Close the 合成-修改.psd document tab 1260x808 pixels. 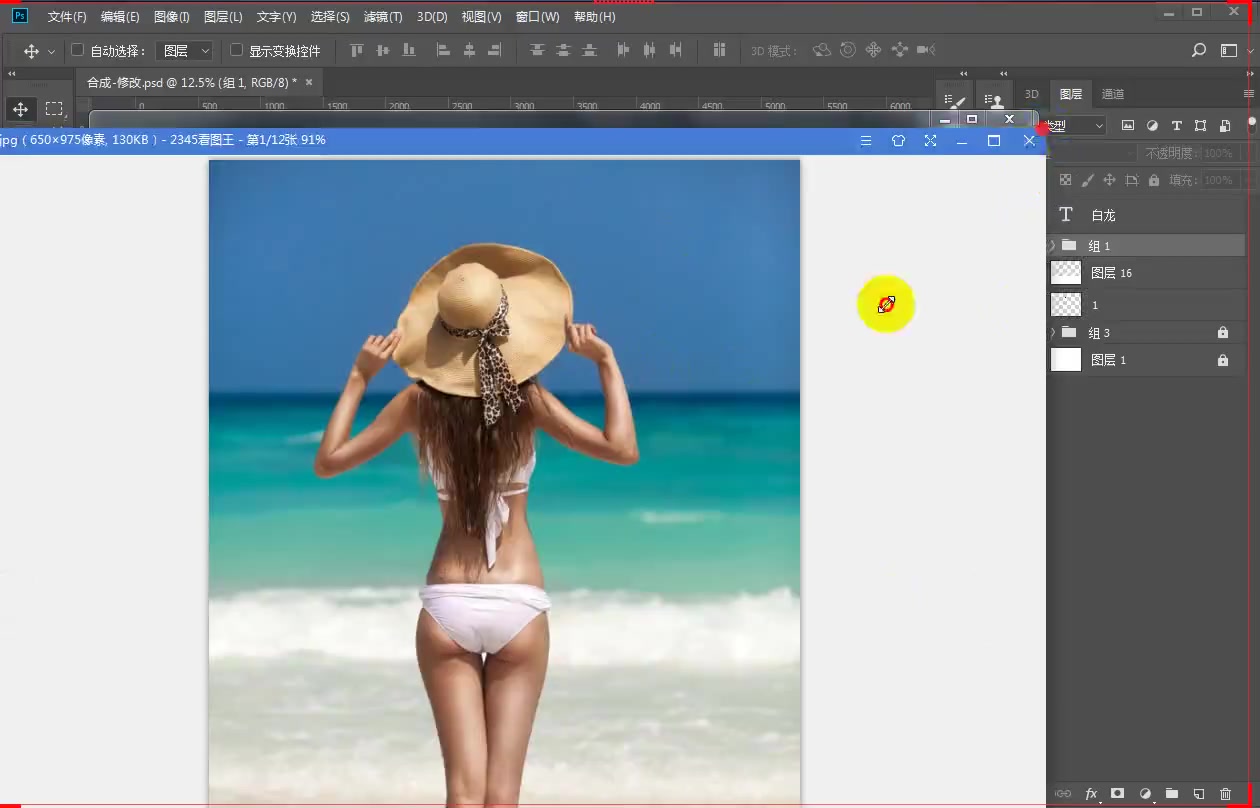309,82
